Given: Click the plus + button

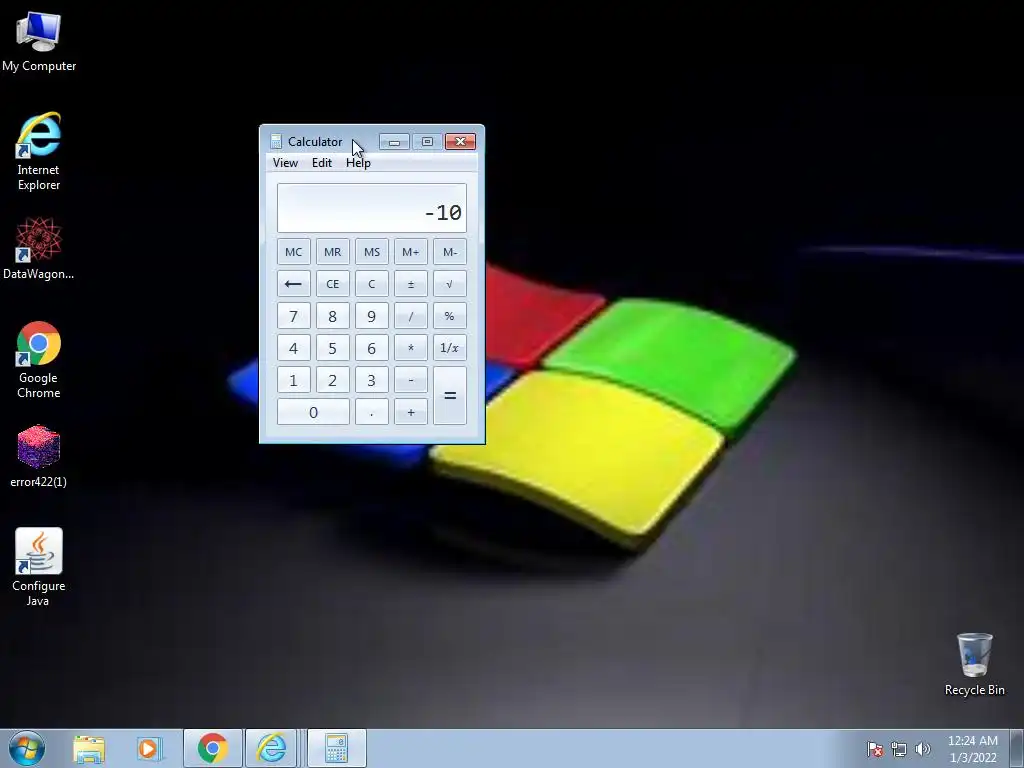Looking at the screenshot, I should (x=411, y=412).
